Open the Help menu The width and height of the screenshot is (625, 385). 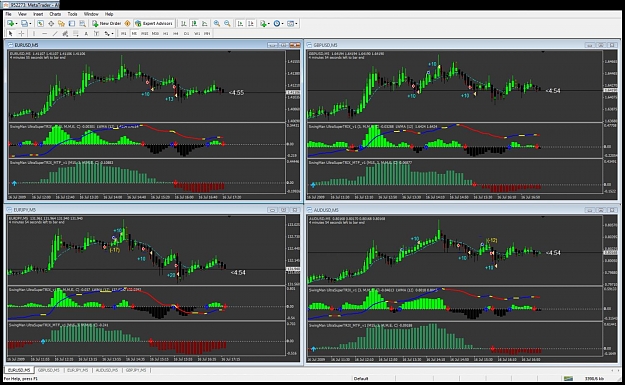[x=109, y=14]
